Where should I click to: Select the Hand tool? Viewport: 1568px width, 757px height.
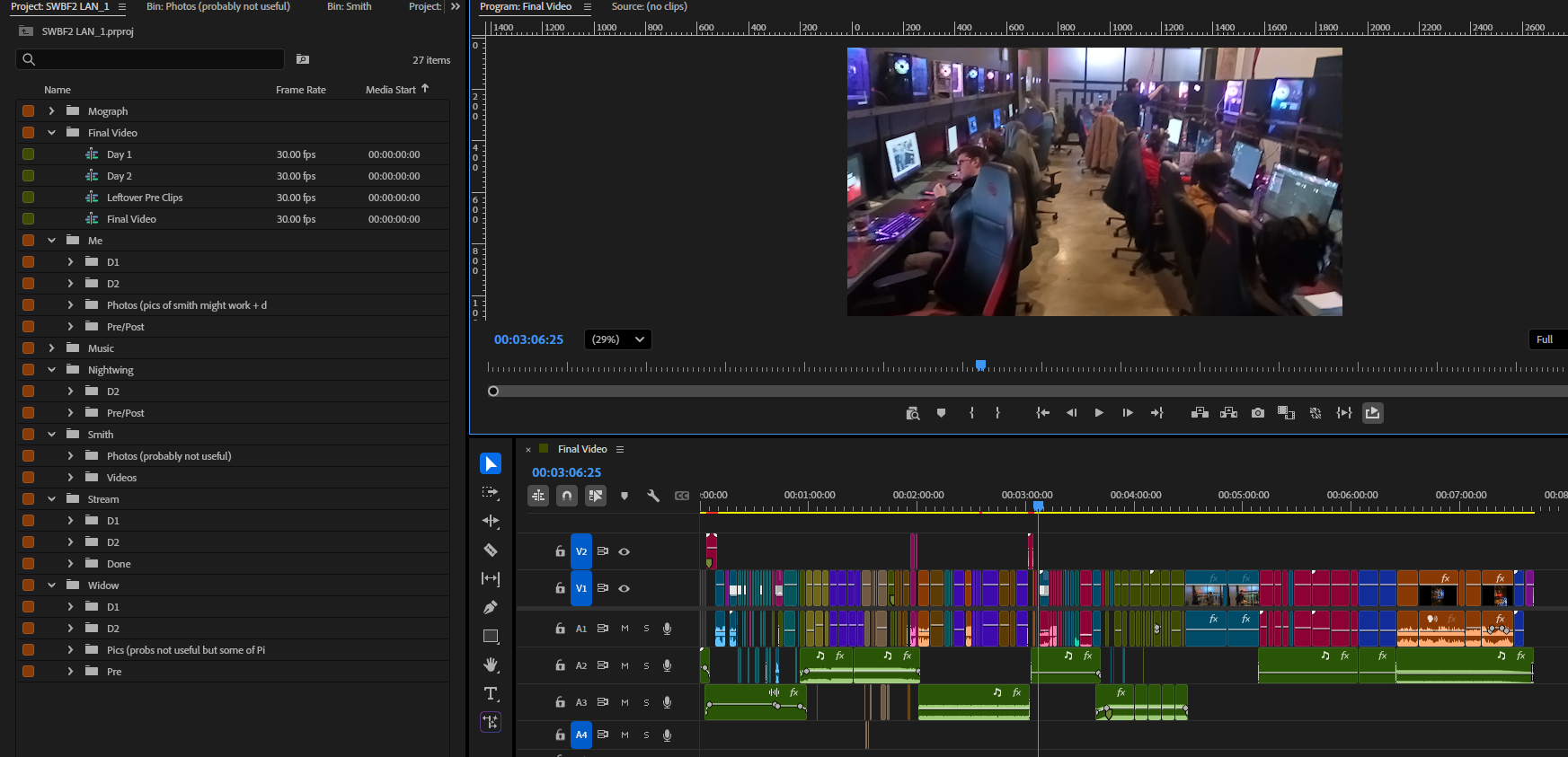pyautogui.click(x=491, y=665)
